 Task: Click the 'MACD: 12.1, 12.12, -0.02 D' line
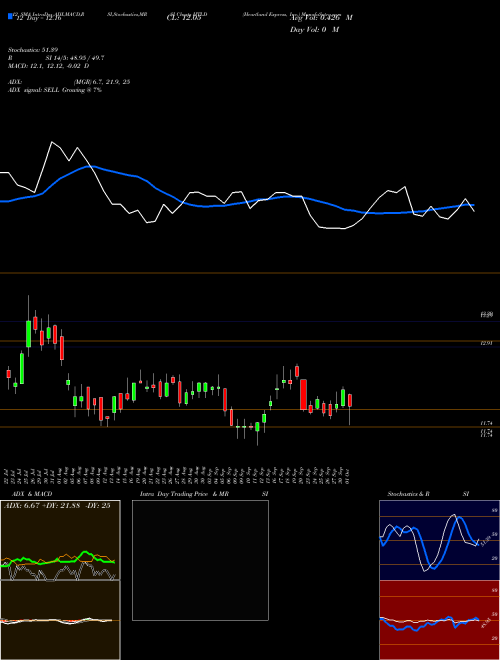click(x=48, y=66)
